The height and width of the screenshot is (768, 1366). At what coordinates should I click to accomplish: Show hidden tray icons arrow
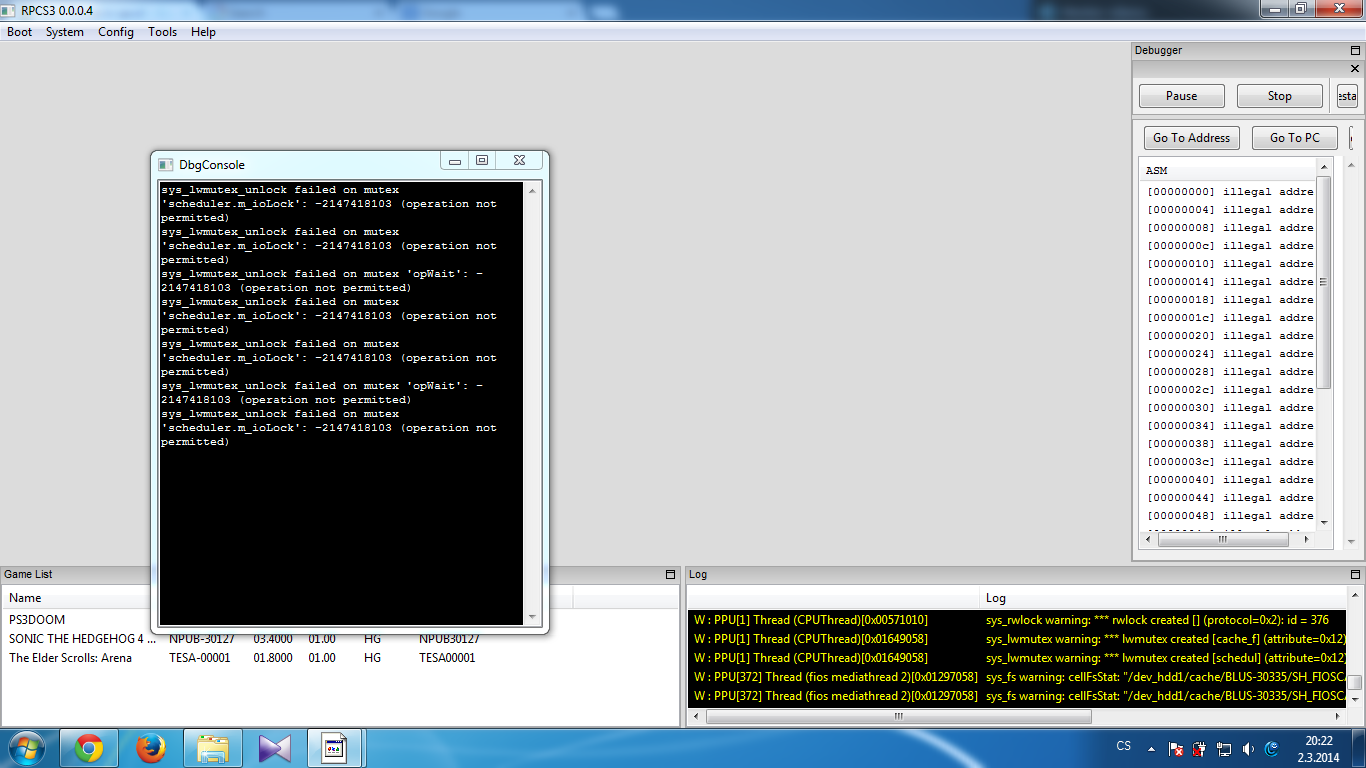coord(1153,748)
